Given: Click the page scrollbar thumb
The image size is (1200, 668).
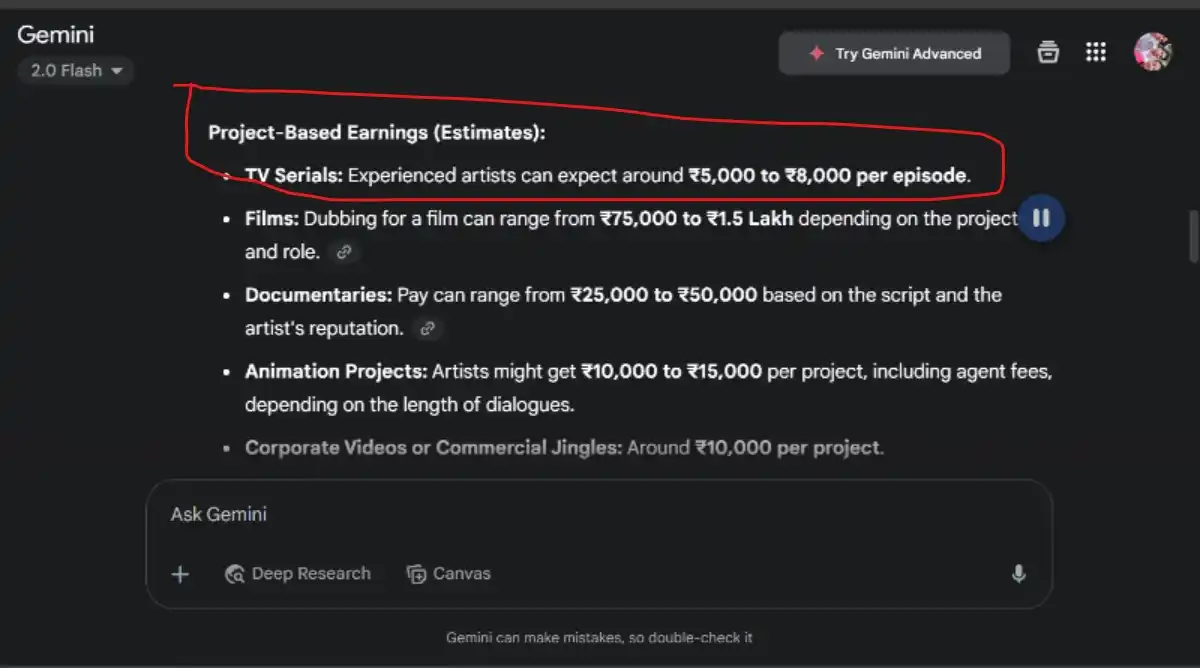Looking at the screenshot, I should coord(1191,235).
